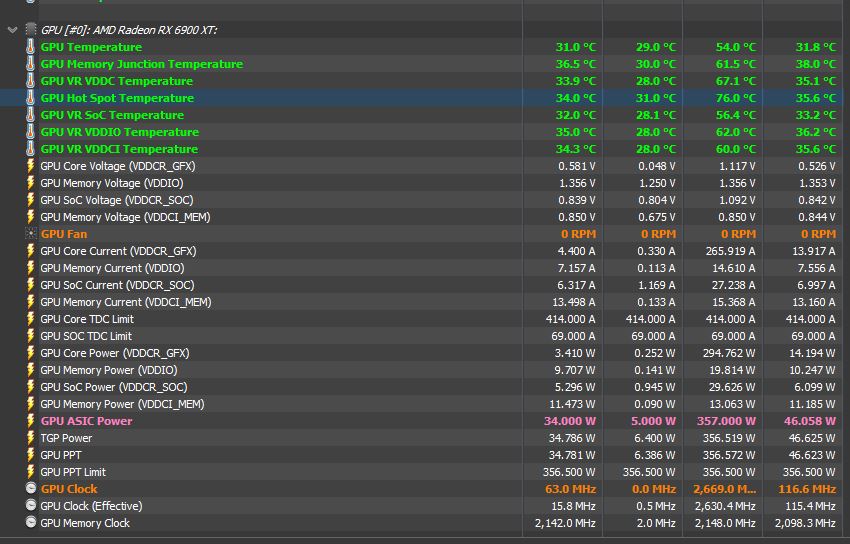Viewport: 850px width, 544px height.
Task: Select the GPU PPT Limit label
Action: [73, 472]
